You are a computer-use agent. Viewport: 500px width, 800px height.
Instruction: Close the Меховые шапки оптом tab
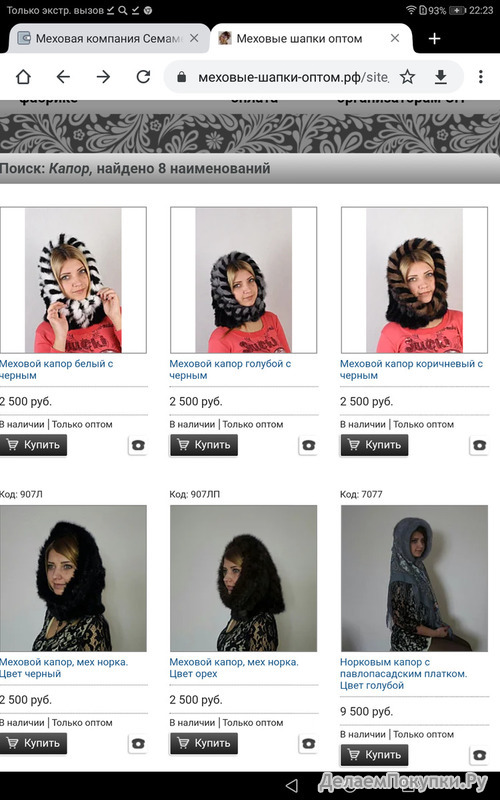click(395, 38)
